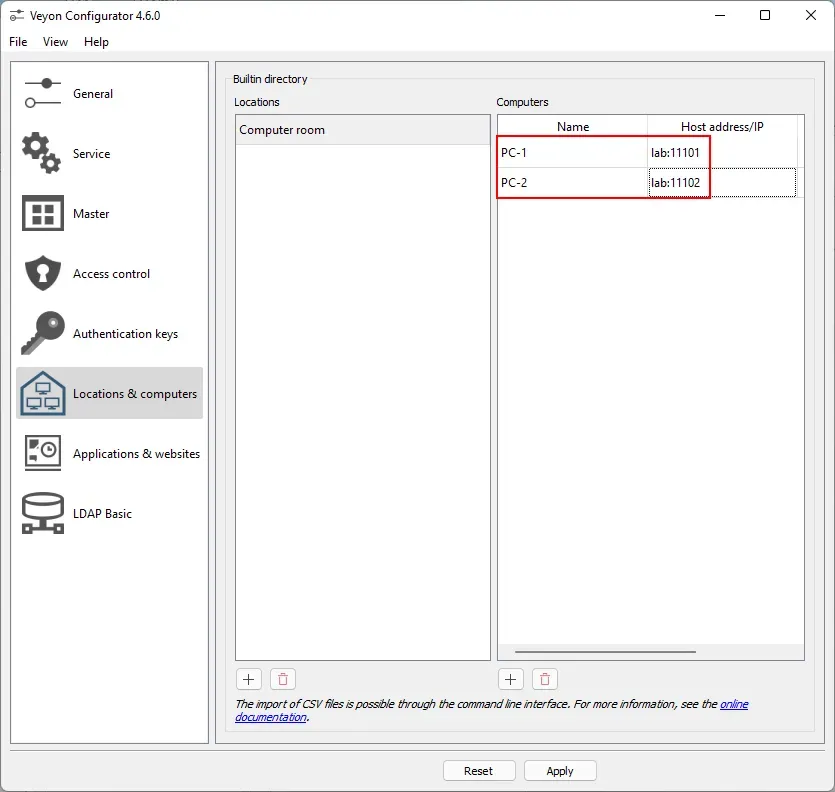Select Authentication keys text in sidebar
This screenshot has height=792, width=835.
coord(125,334)
